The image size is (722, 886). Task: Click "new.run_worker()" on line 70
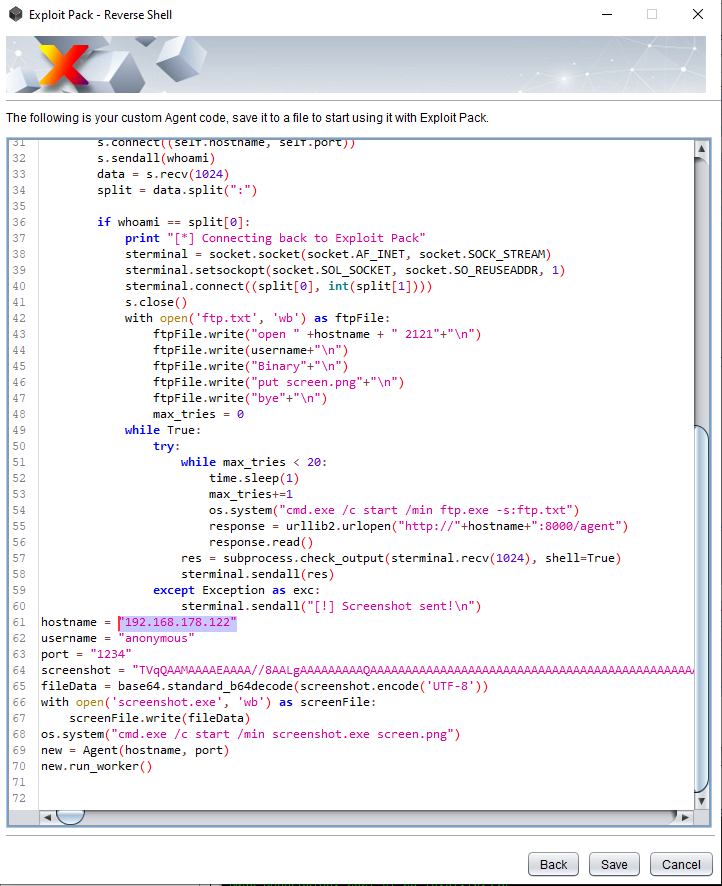click(x=97, y=766)
